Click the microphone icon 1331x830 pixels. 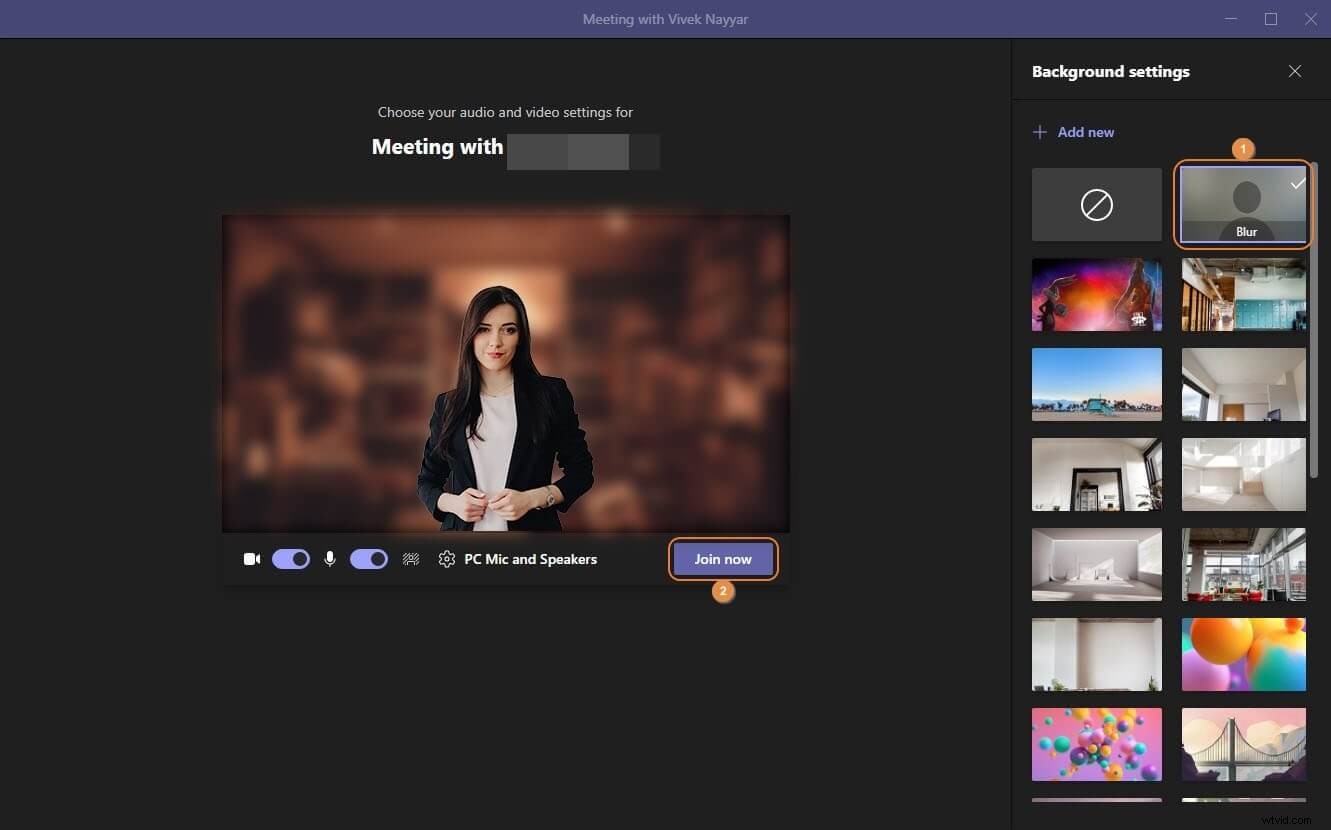pos(330,559)
